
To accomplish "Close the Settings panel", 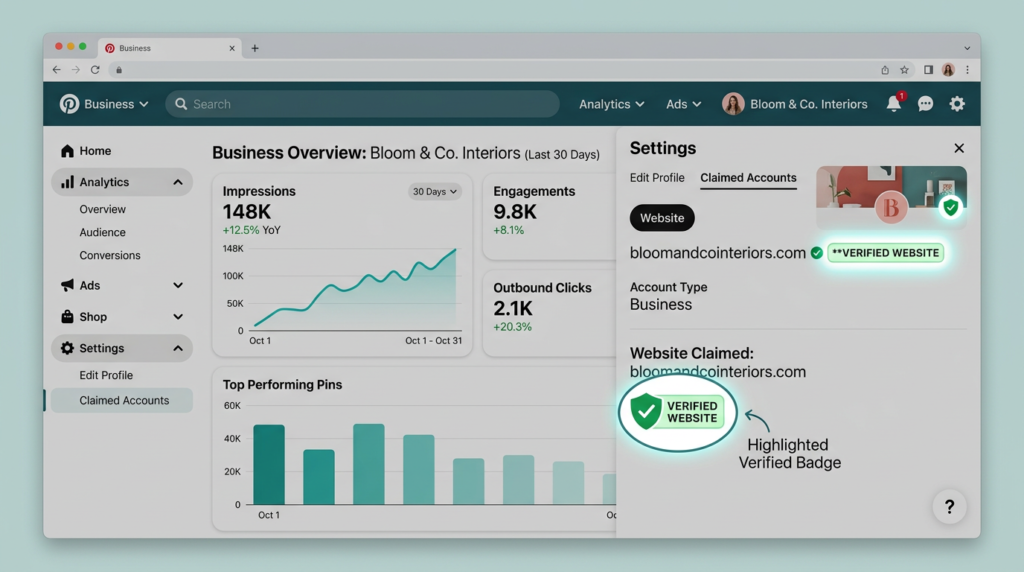I will click(x=959, y=148).
